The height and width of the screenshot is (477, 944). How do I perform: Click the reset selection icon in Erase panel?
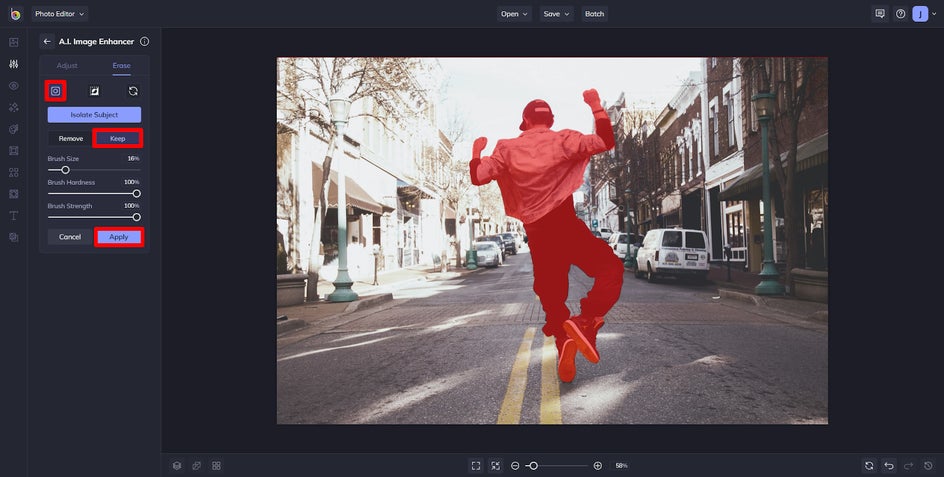tap(133, 91)
